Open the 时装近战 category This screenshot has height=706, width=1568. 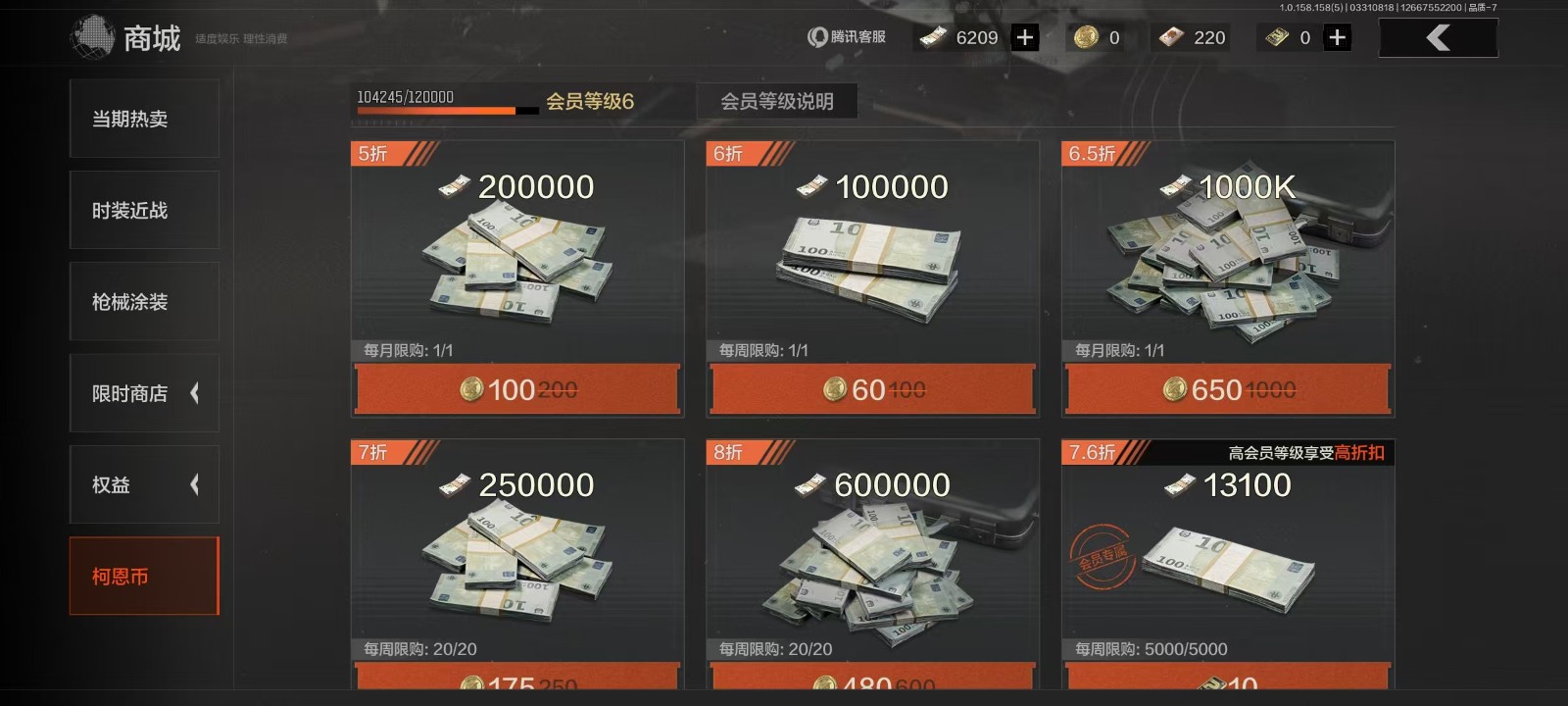[144, 210]
